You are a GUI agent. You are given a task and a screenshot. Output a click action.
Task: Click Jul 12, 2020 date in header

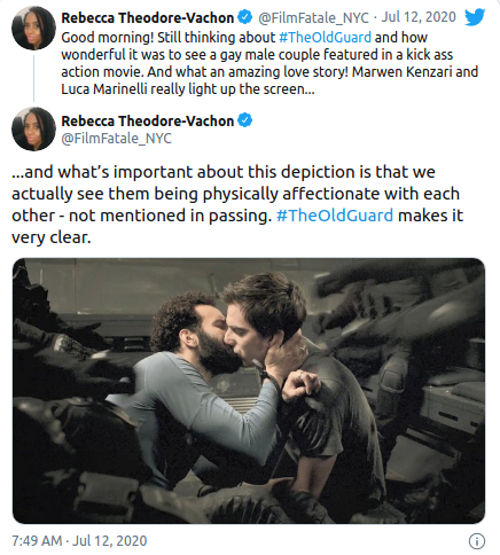pyautogui.click(x=418, y=17)
